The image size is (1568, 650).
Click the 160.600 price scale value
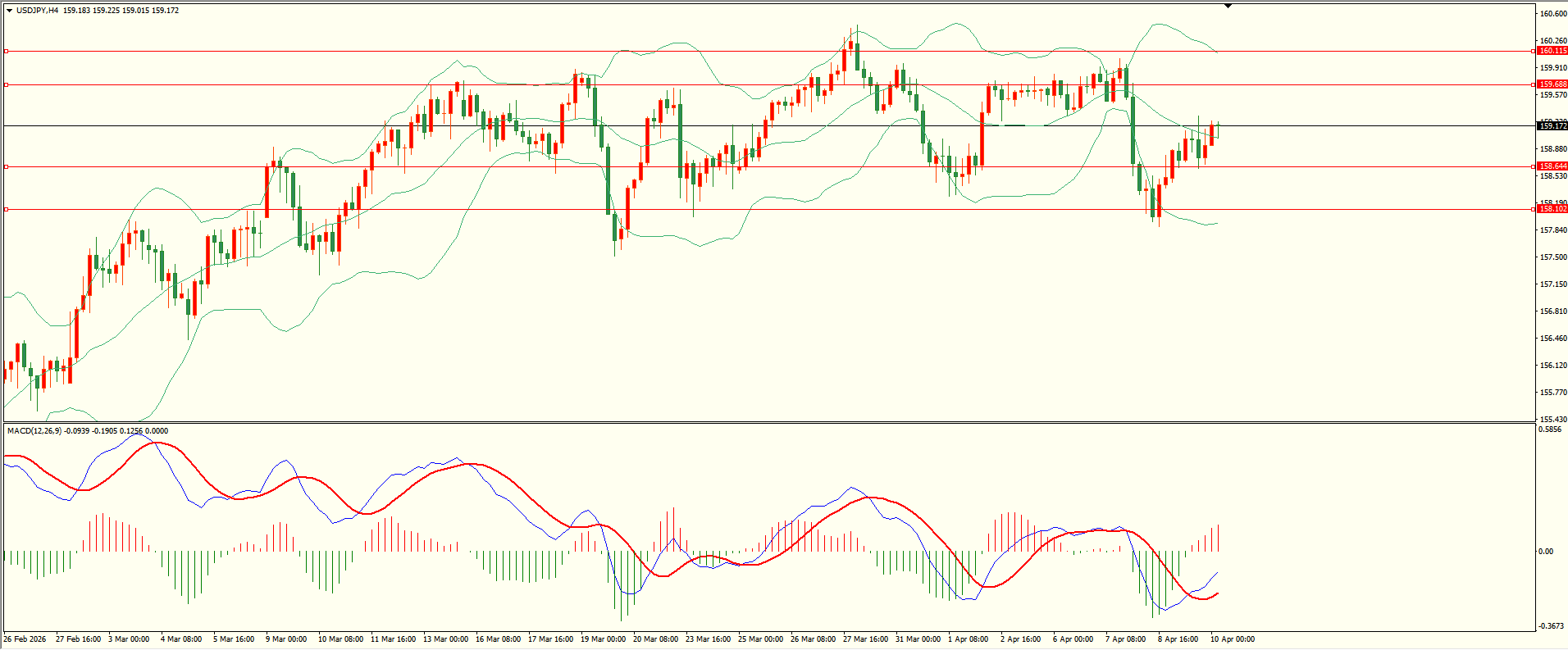[1552, 14]
